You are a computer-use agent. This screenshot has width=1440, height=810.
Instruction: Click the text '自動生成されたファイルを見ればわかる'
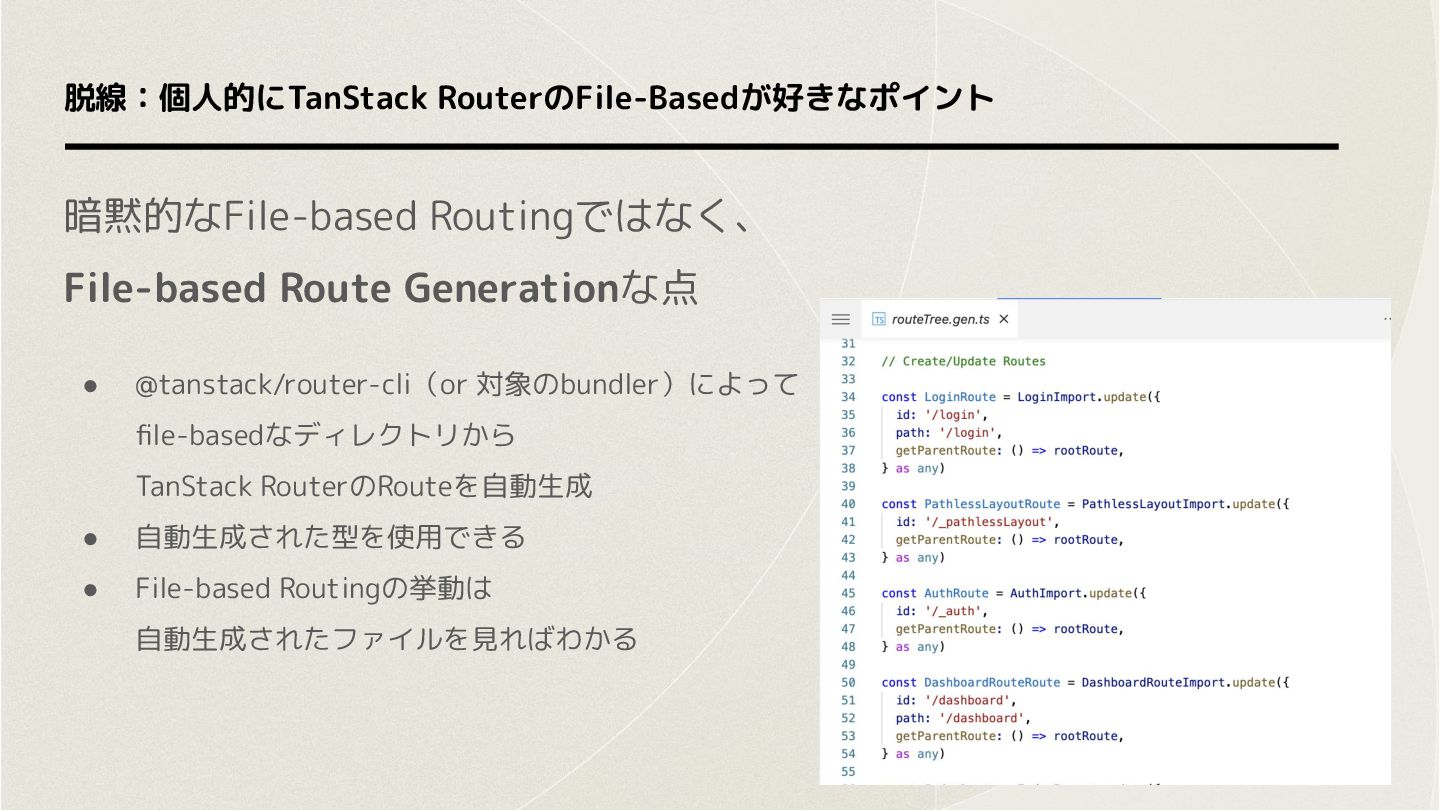click(x=387, y=639)
